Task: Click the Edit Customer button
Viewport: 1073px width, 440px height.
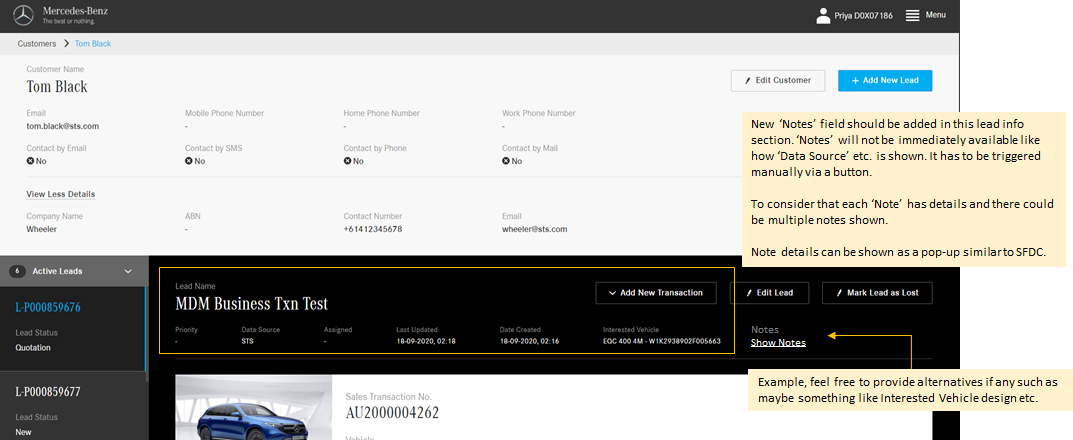Action: 777,80
